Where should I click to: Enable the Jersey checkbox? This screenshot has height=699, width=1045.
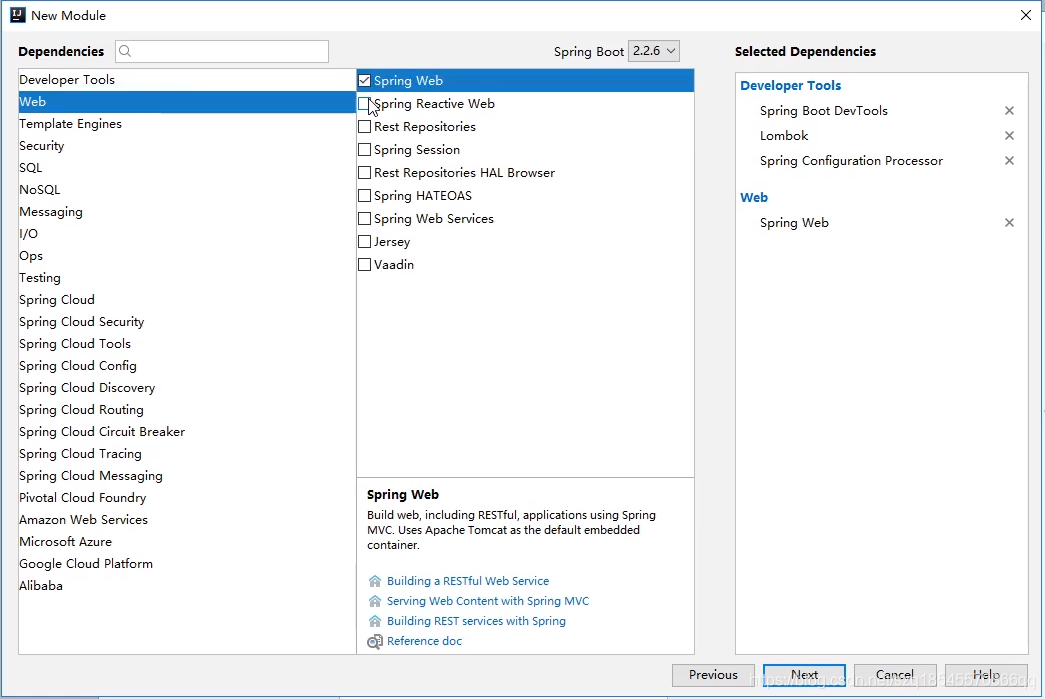click(365, 242)
